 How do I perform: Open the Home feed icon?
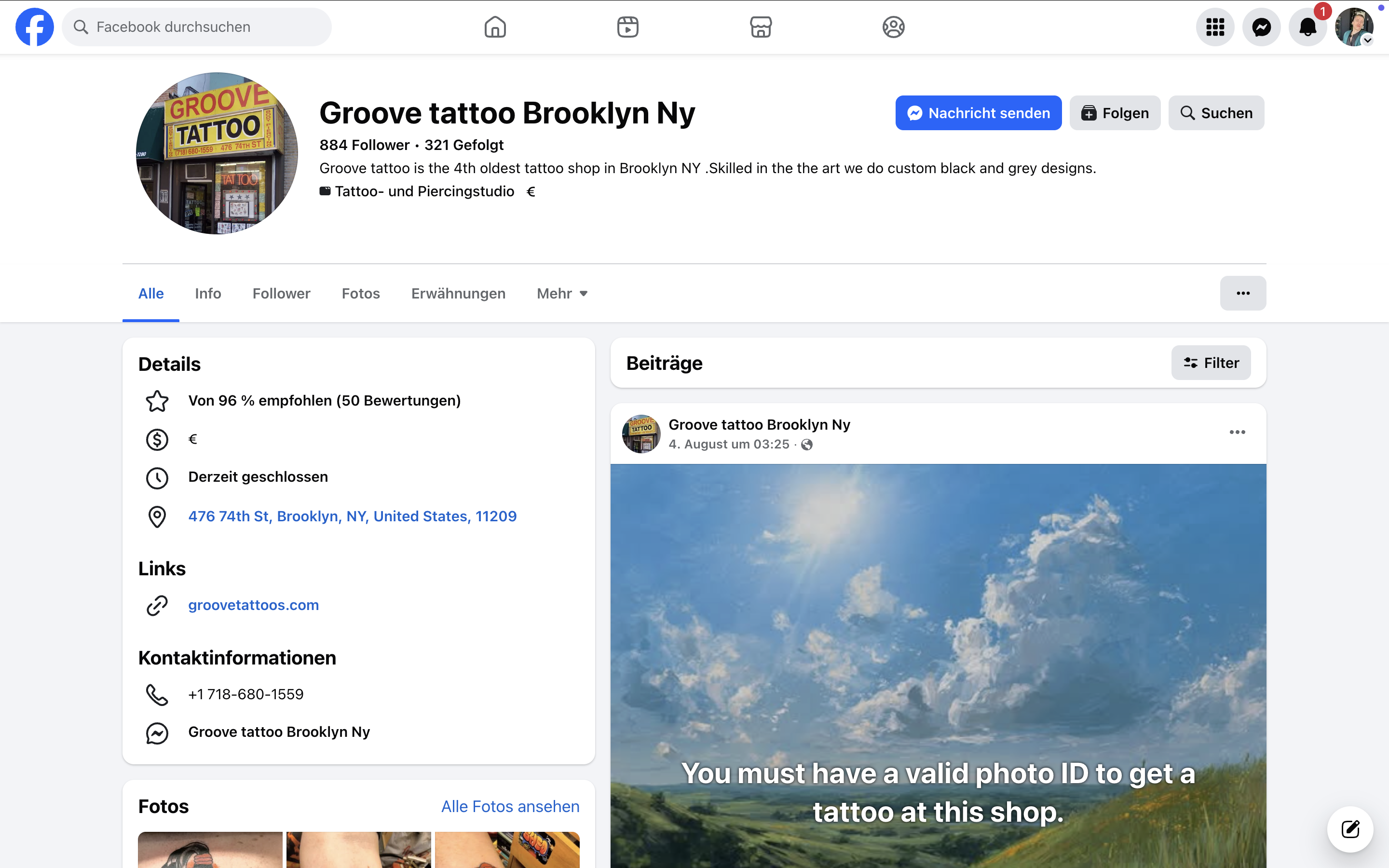pyautogui.click(x=495, y=27)
